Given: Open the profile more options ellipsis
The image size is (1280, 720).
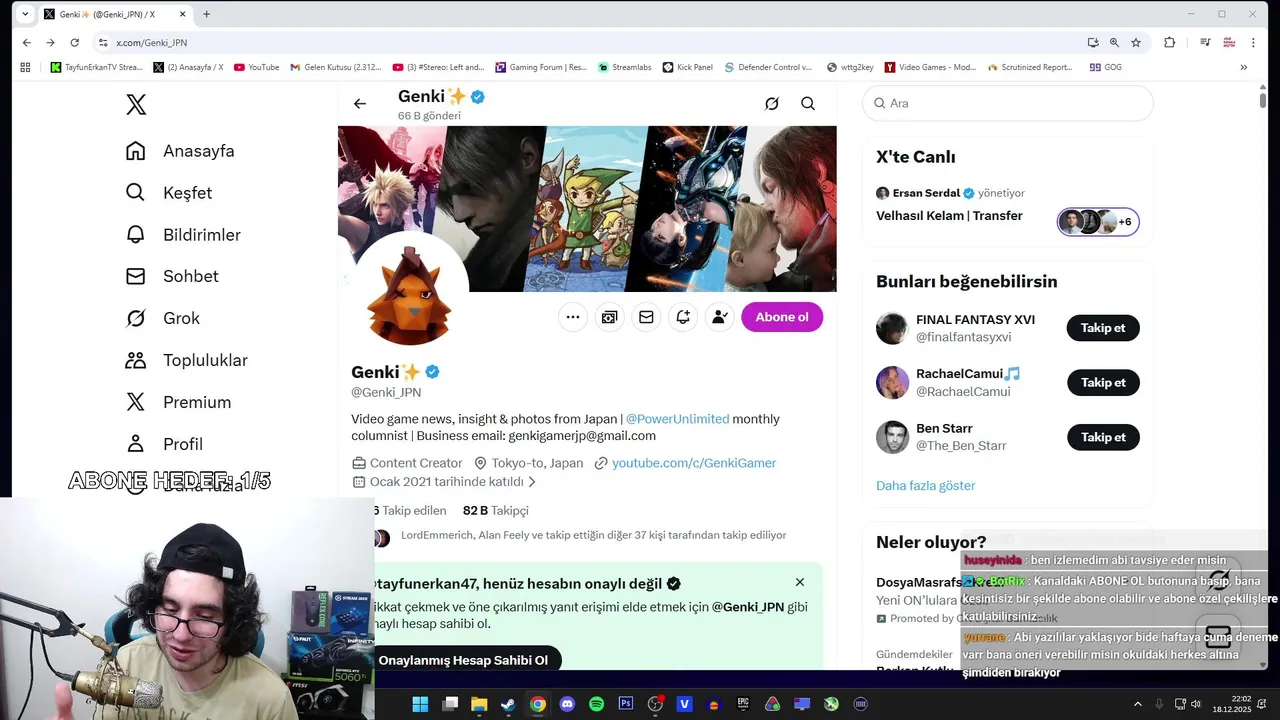Looking at the screenshot, I should click(x=573, y=317).
